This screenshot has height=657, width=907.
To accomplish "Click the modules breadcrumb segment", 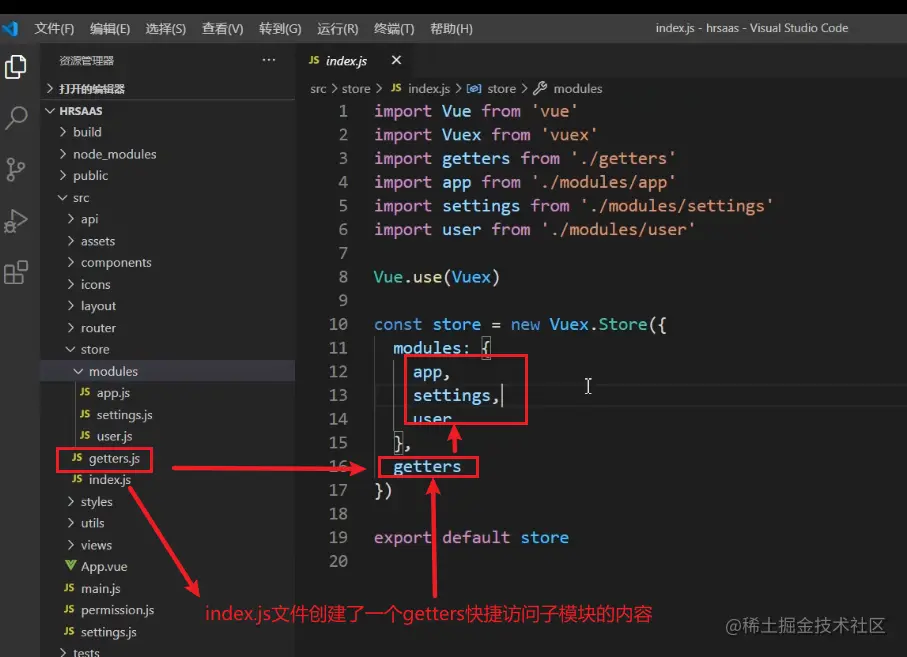I will (x=577, y=88).
